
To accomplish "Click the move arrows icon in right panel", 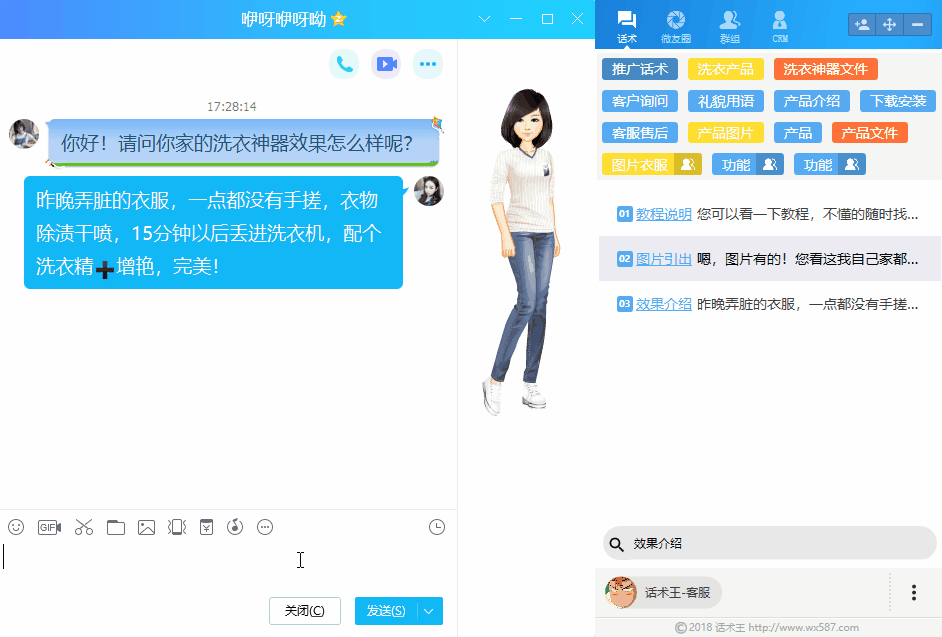I will [889, 25].
